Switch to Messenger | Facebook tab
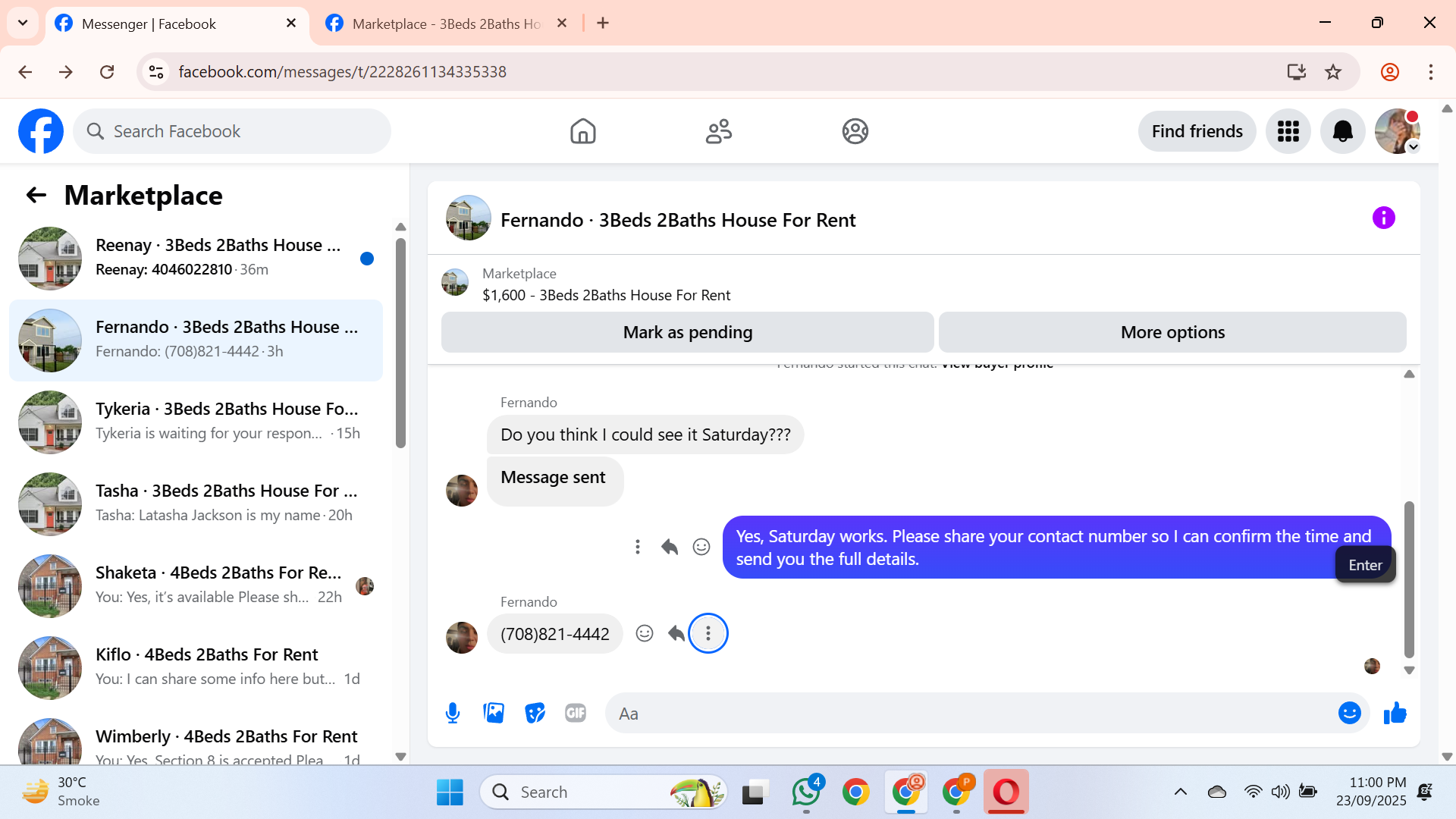 pyautogui.click(x=177, y=24)
